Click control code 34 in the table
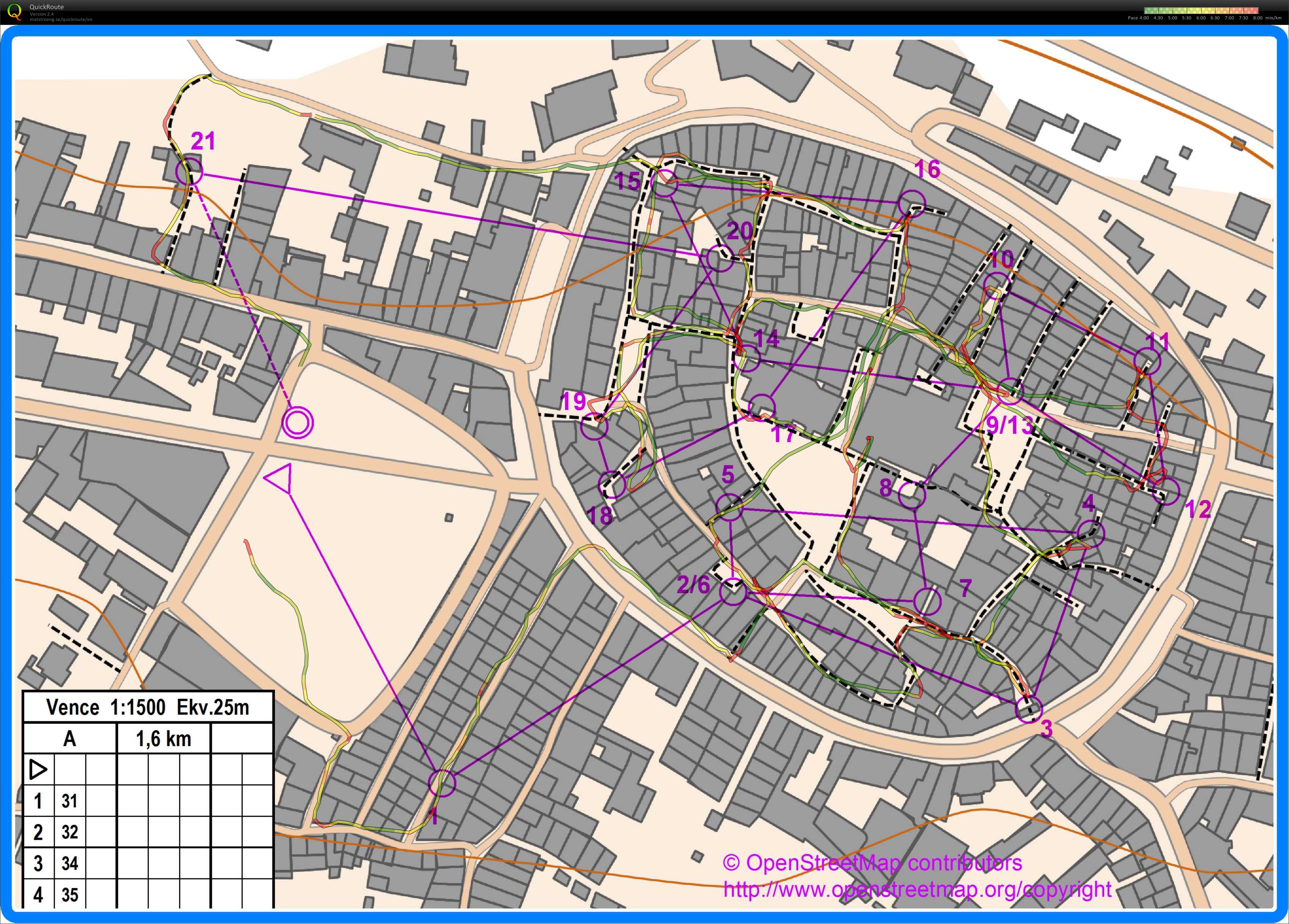The height and width of the screenshot is (924, 1289). click(x=69, y=863)
